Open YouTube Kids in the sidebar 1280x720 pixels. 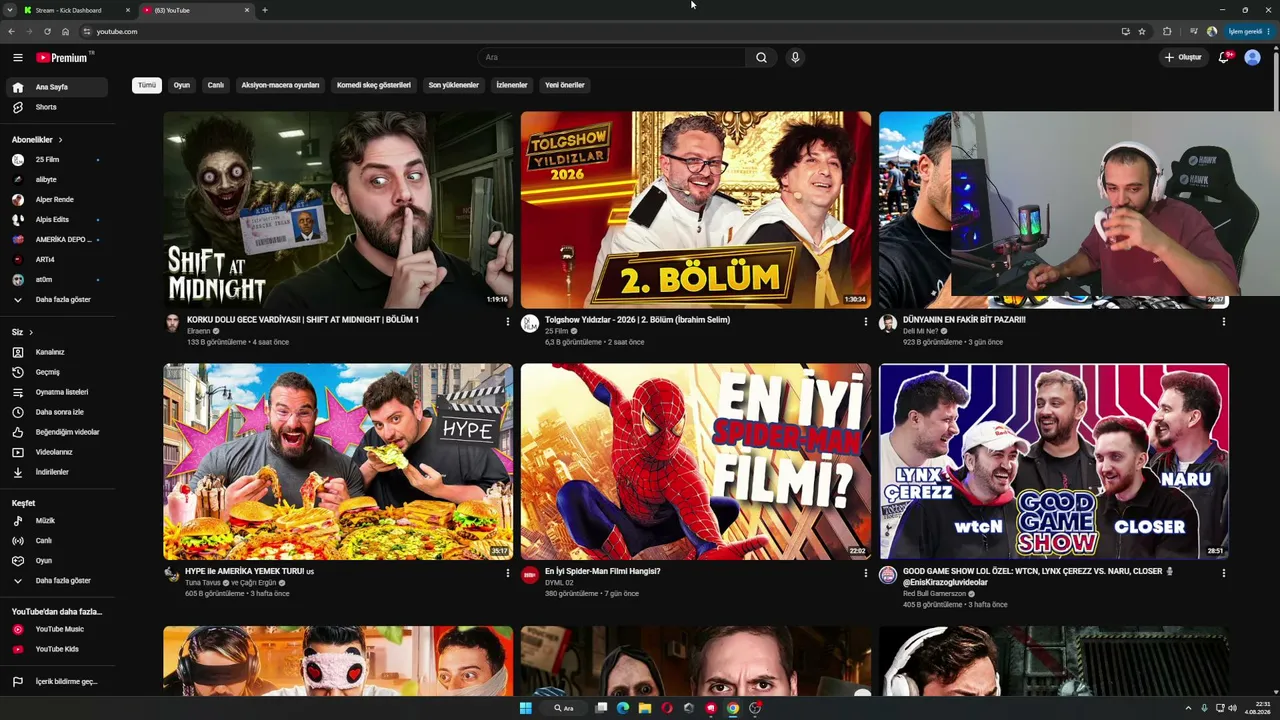click(x=59, y=649)
